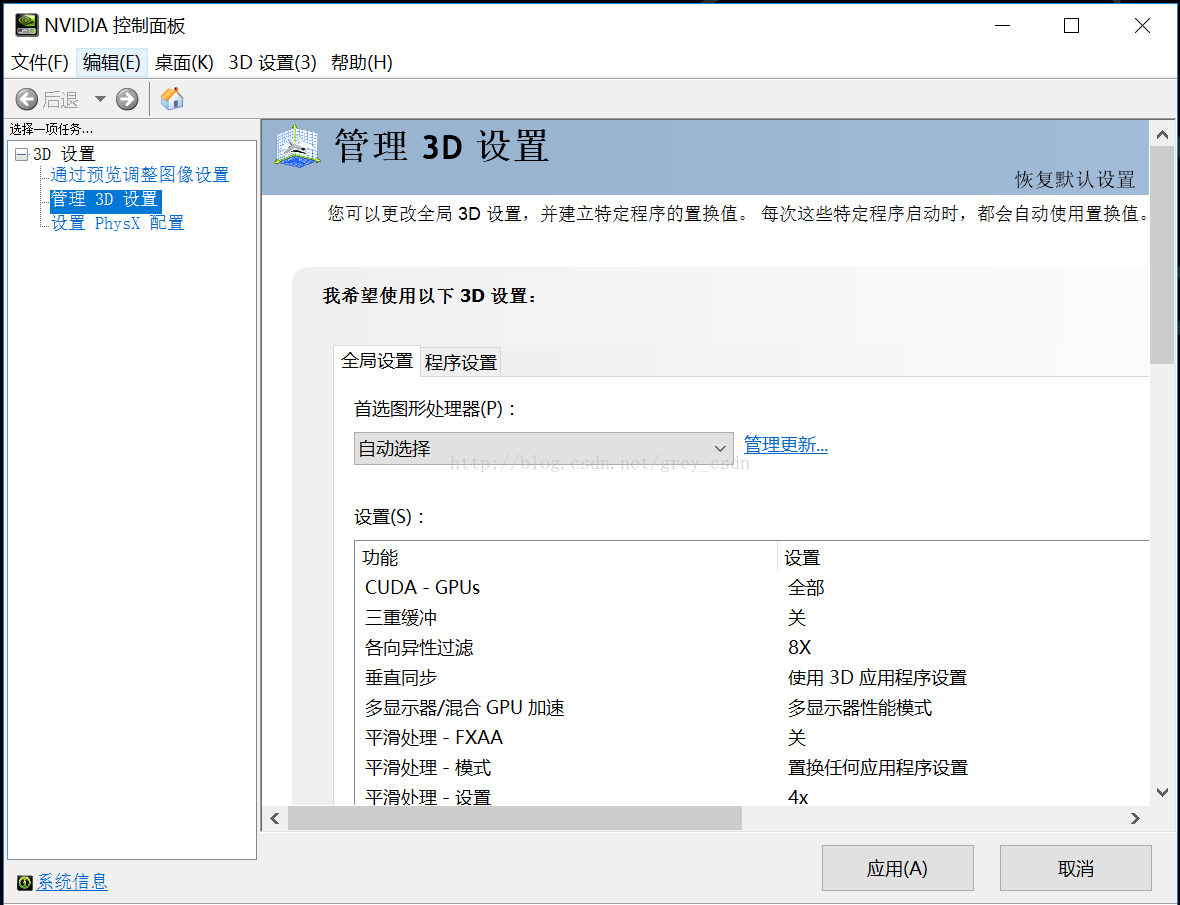This screenshot has height=905, width=1180.
Task: Select the 平滑处理 - 模式 row
Action: coord(752,768)
